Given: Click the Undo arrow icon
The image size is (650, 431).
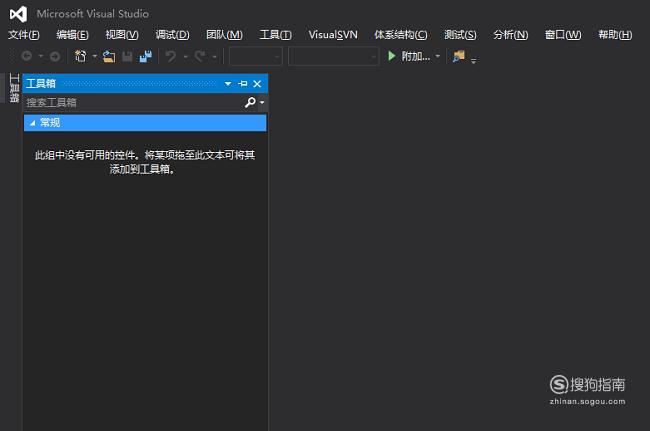Looking at the screenshot, I should pyautogui.click(x=170, y=56).
